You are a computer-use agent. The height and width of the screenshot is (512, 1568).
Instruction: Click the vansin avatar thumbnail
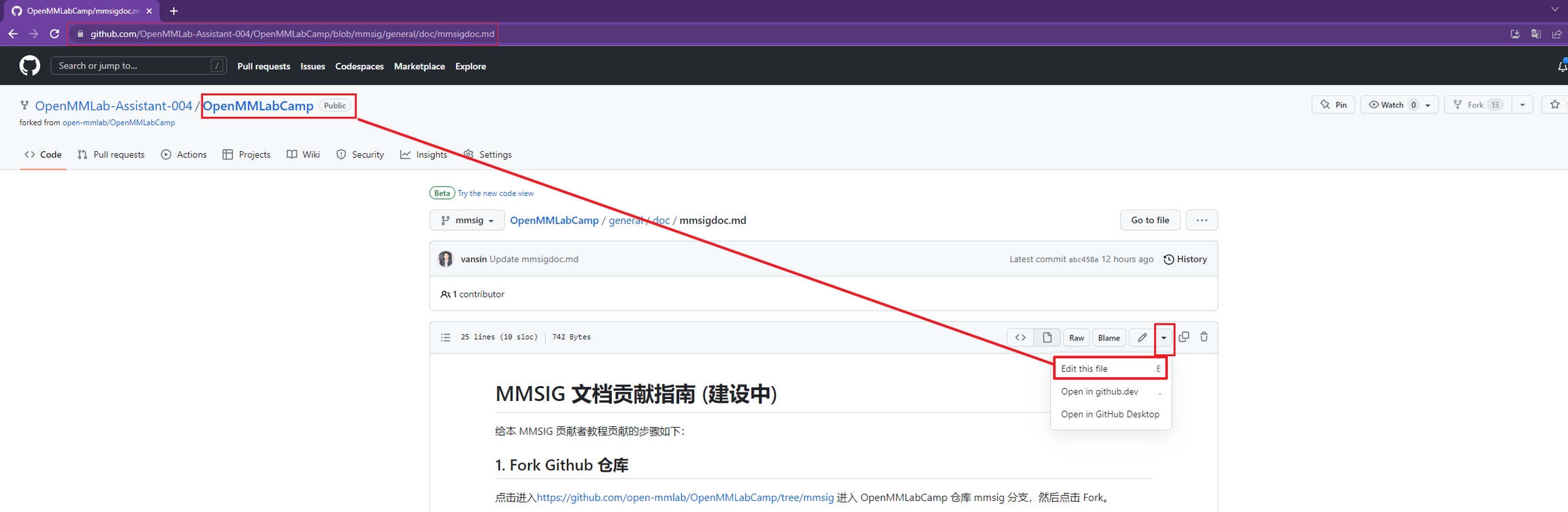[x=446, y=259]
